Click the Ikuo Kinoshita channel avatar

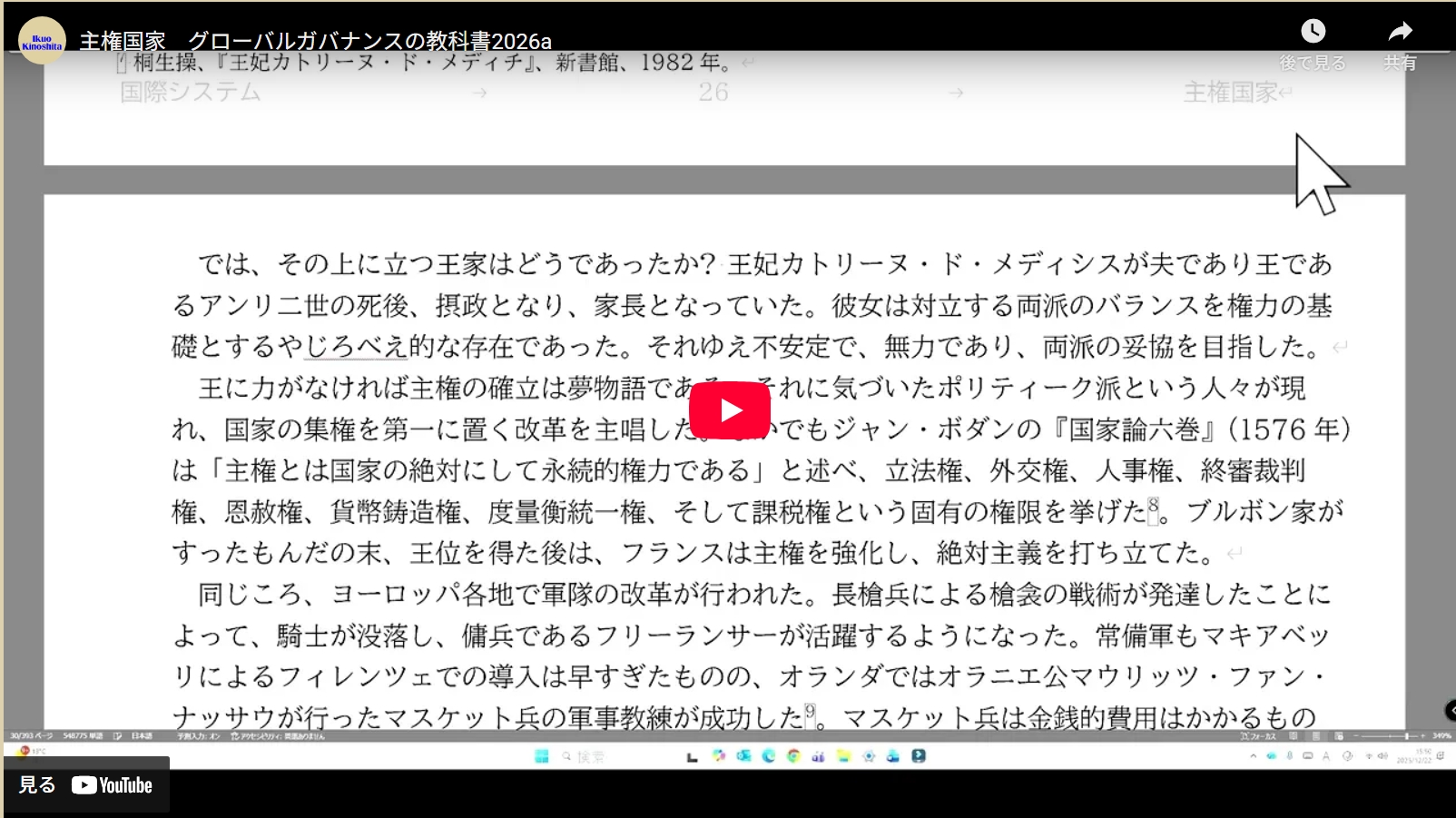(x=42, y=41)
